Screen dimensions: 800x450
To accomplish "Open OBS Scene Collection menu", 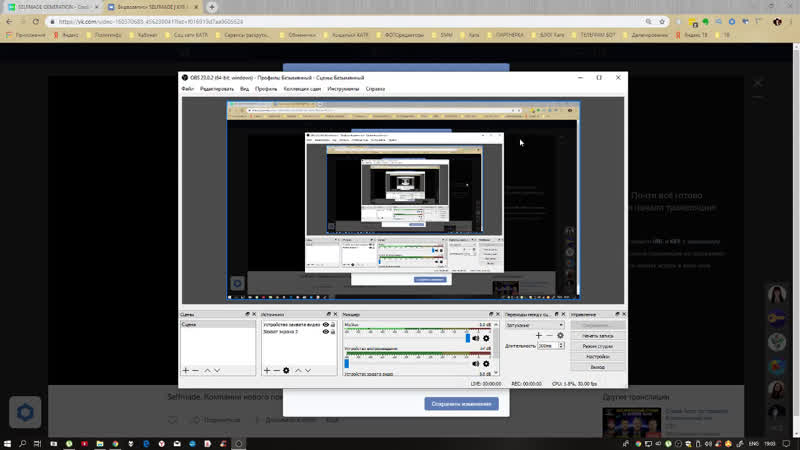I will click(x=302, y=89).
